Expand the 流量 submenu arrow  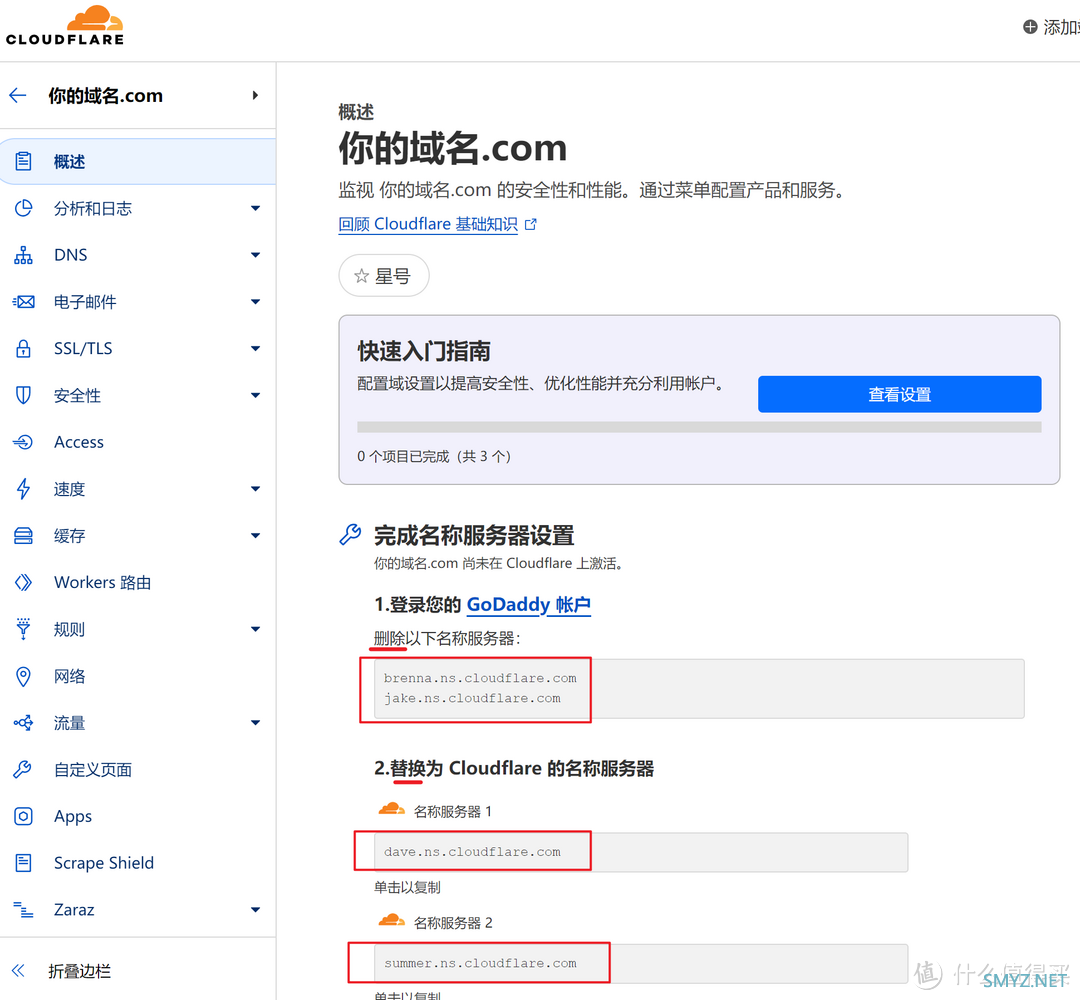click(256, 722)
